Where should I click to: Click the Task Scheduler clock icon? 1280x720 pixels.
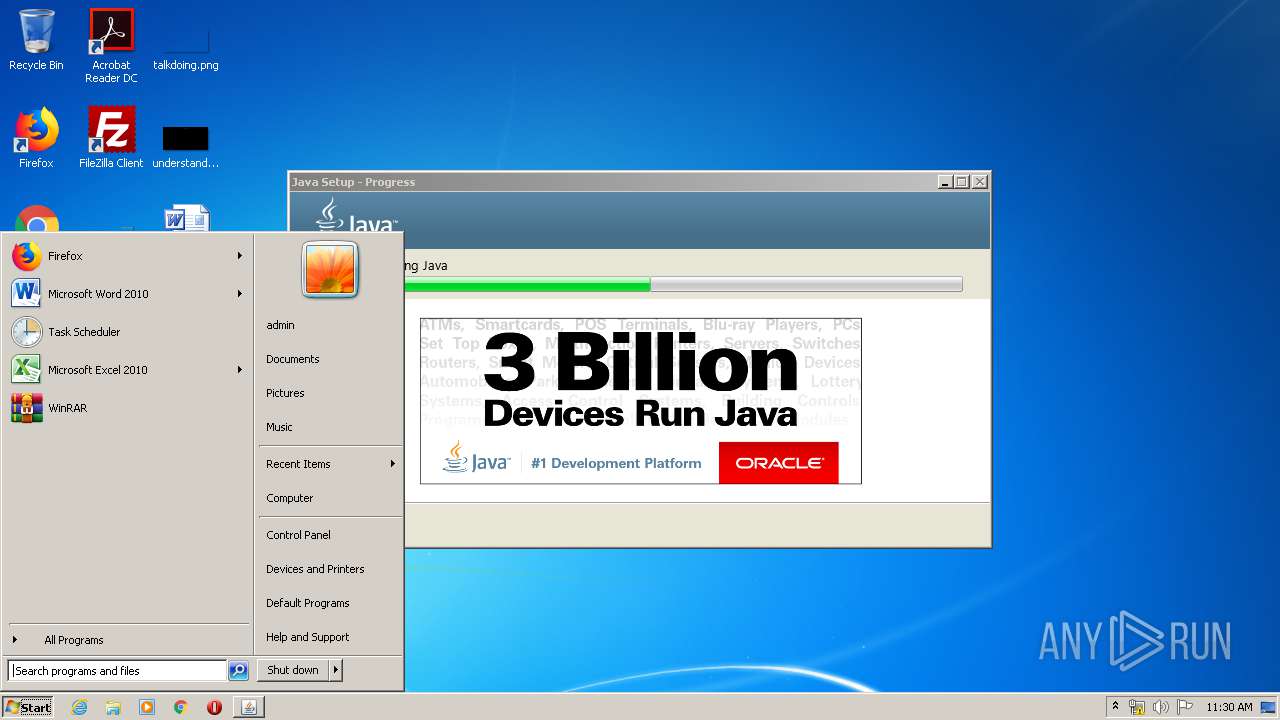(27, 332)
